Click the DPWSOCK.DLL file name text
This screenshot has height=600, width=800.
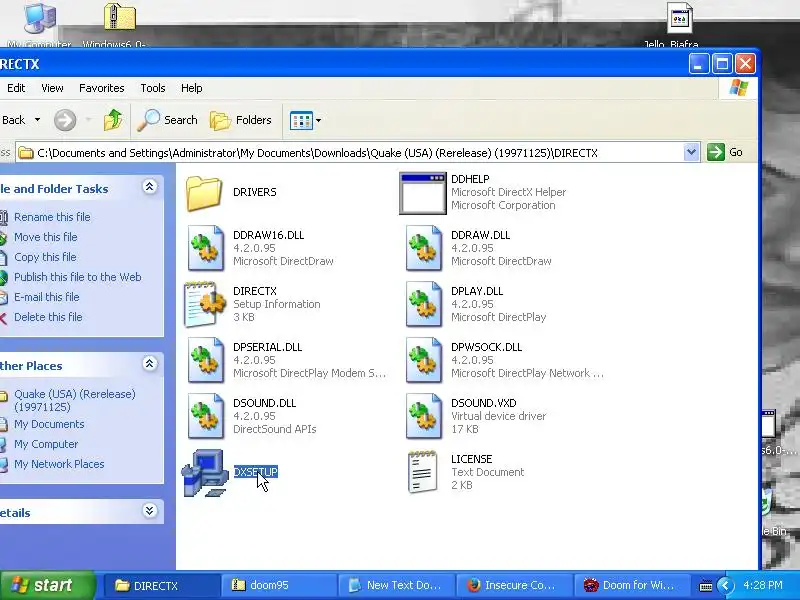486,347
